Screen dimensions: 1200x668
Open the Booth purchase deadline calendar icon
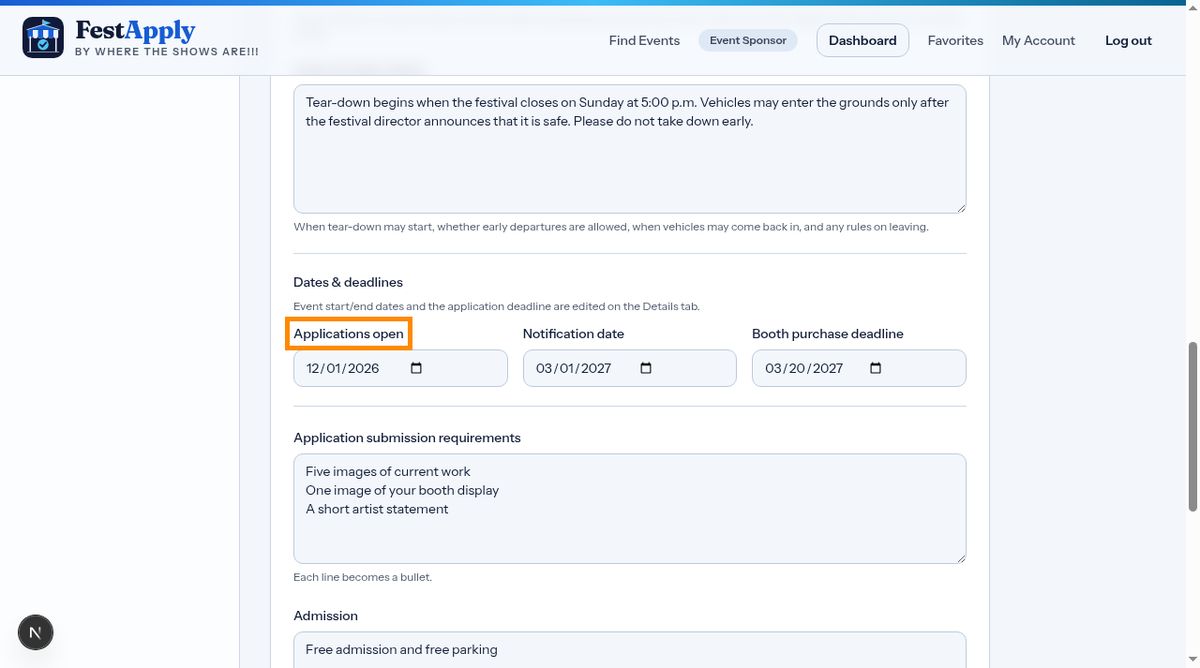click(x=876, y=368)
